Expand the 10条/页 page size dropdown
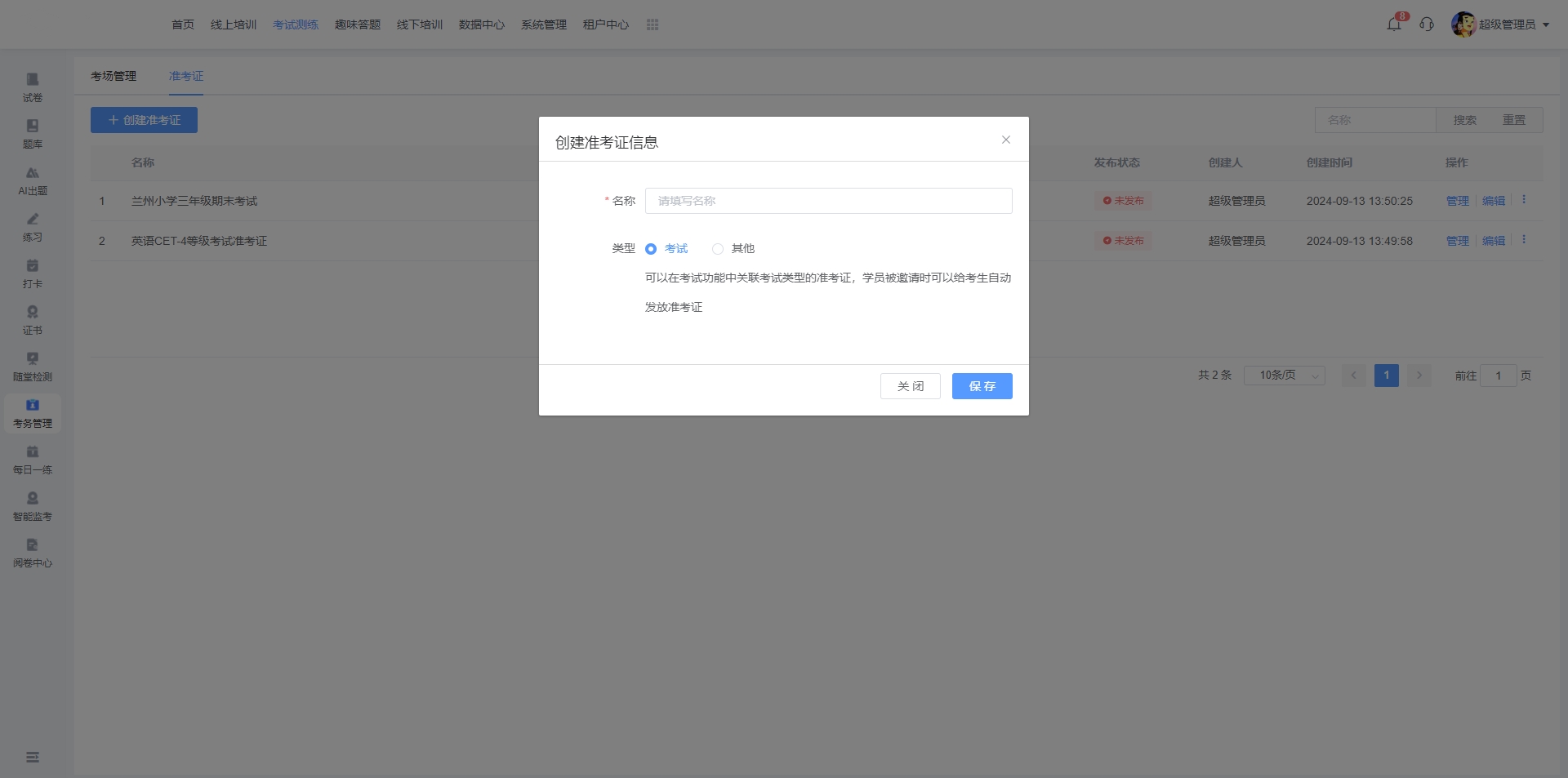The height and width of the screenshot is (778, 1568). (x=1284, y=376)
